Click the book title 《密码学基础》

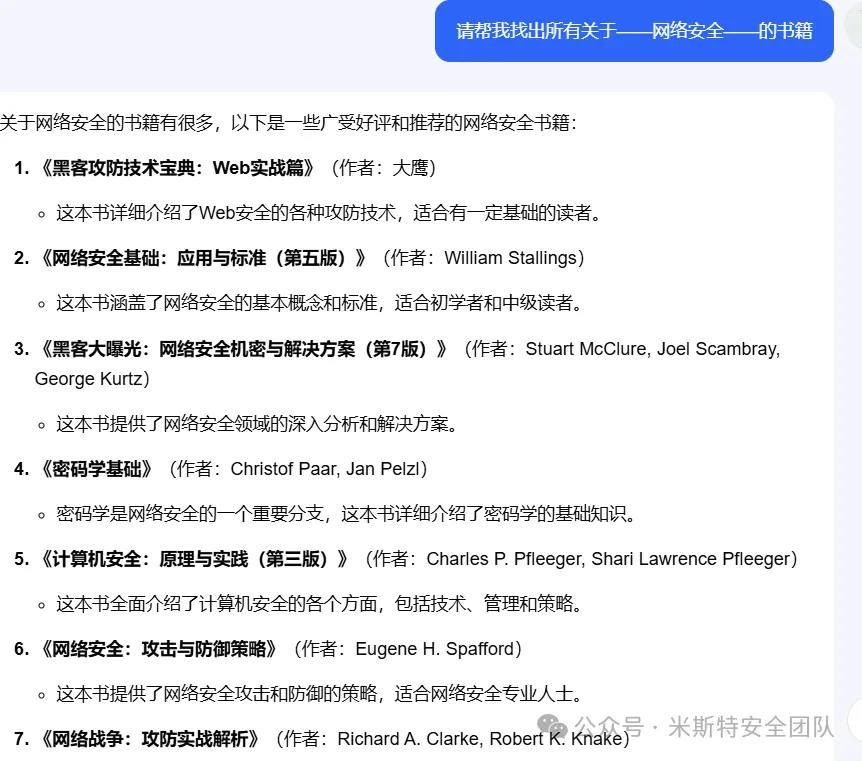tap(98, 468)
